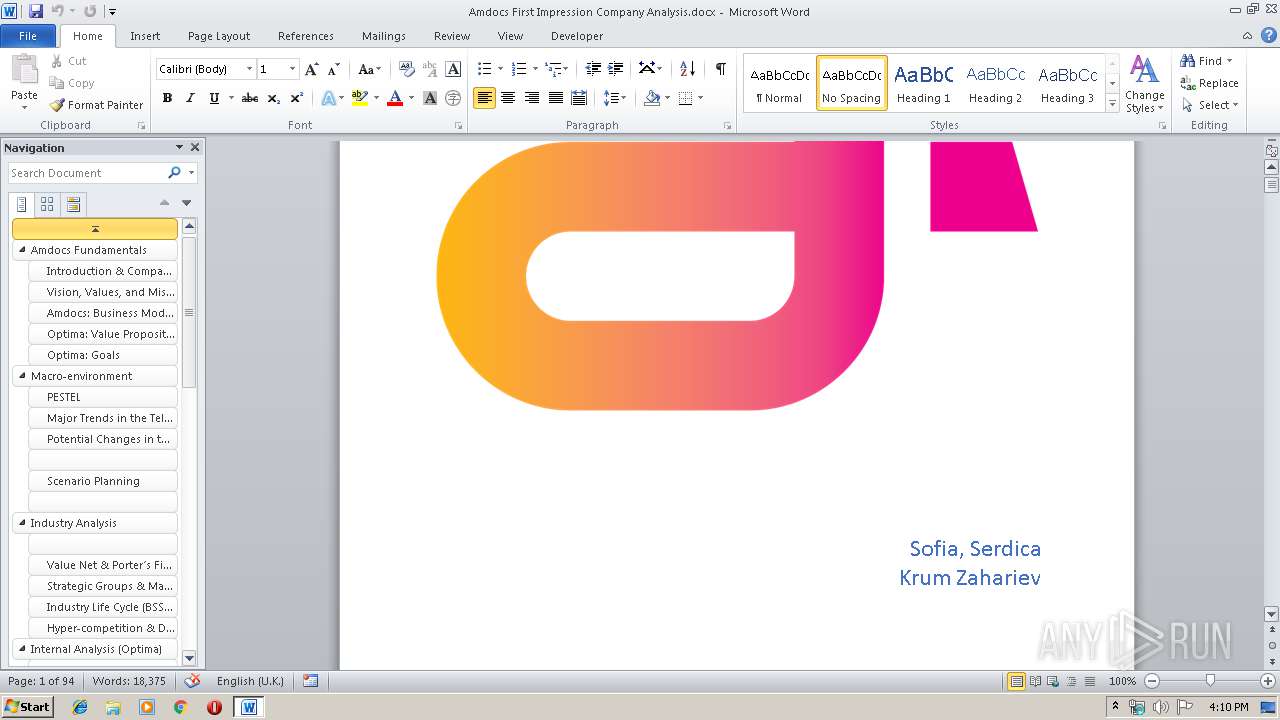Switch to the Page Layout tab
This screenshot has width=1280, height=720.
[x=219, y=36]
